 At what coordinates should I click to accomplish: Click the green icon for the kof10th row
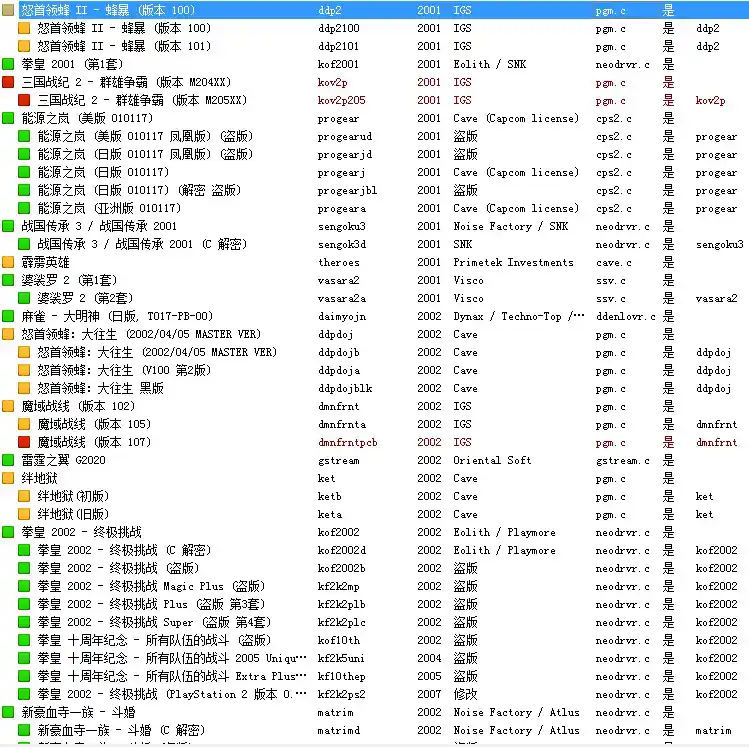click(24, 640)
